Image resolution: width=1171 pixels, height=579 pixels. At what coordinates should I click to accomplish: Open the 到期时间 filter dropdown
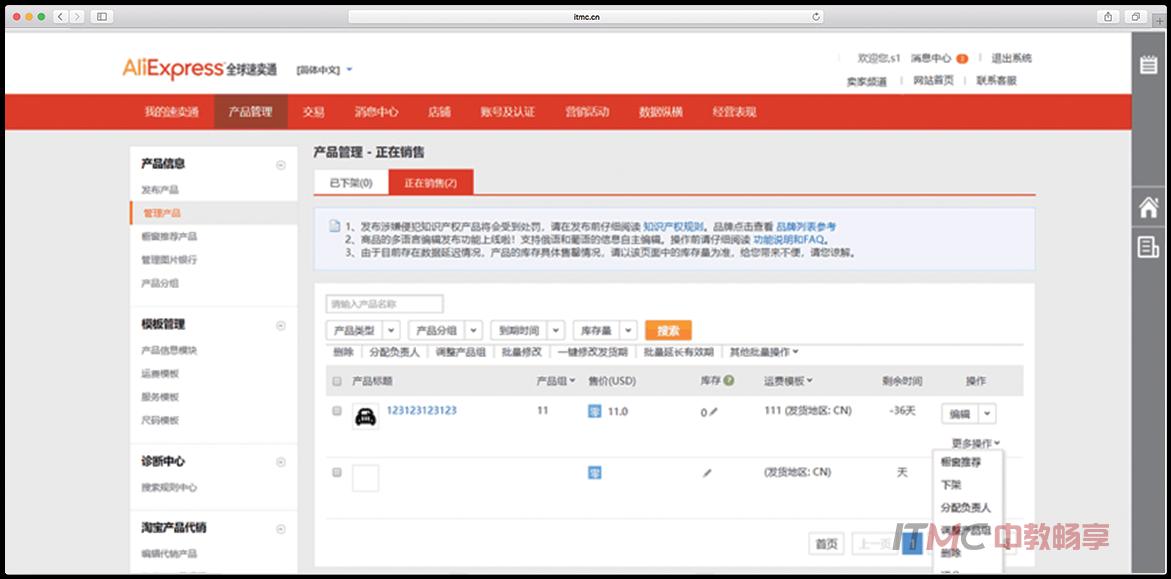click(527, 329)
